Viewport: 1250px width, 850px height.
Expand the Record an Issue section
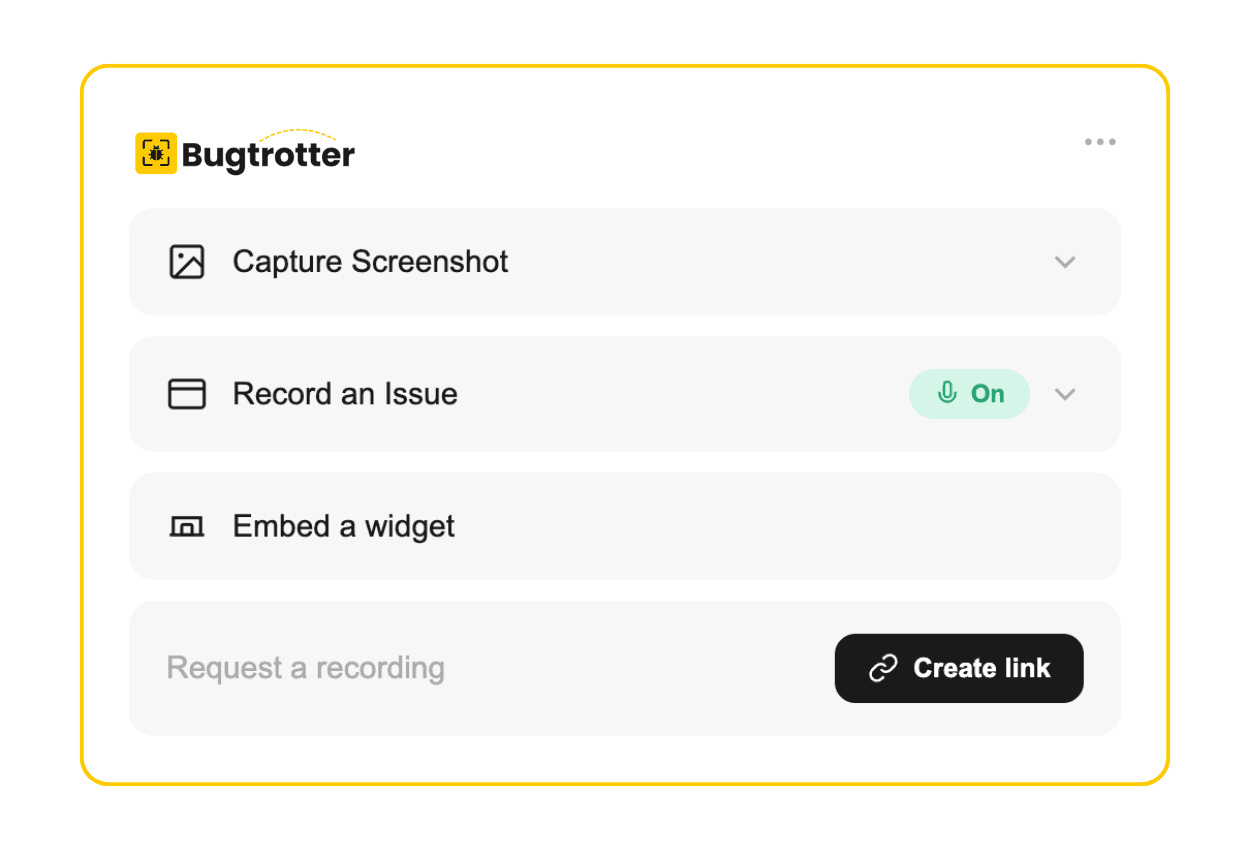[x=1064, y=394]
